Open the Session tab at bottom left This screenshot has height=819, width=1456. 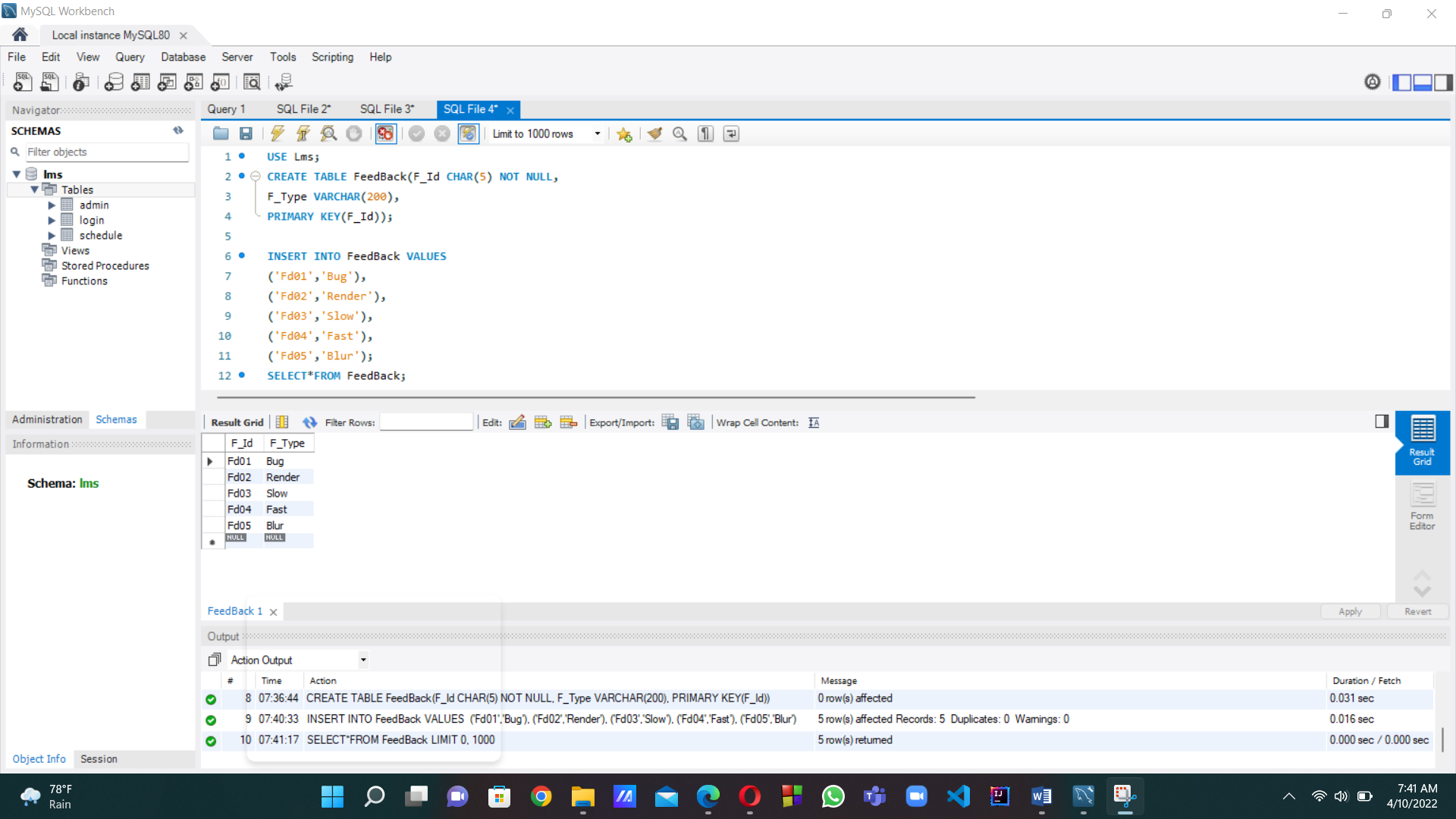tap(99, 758)
